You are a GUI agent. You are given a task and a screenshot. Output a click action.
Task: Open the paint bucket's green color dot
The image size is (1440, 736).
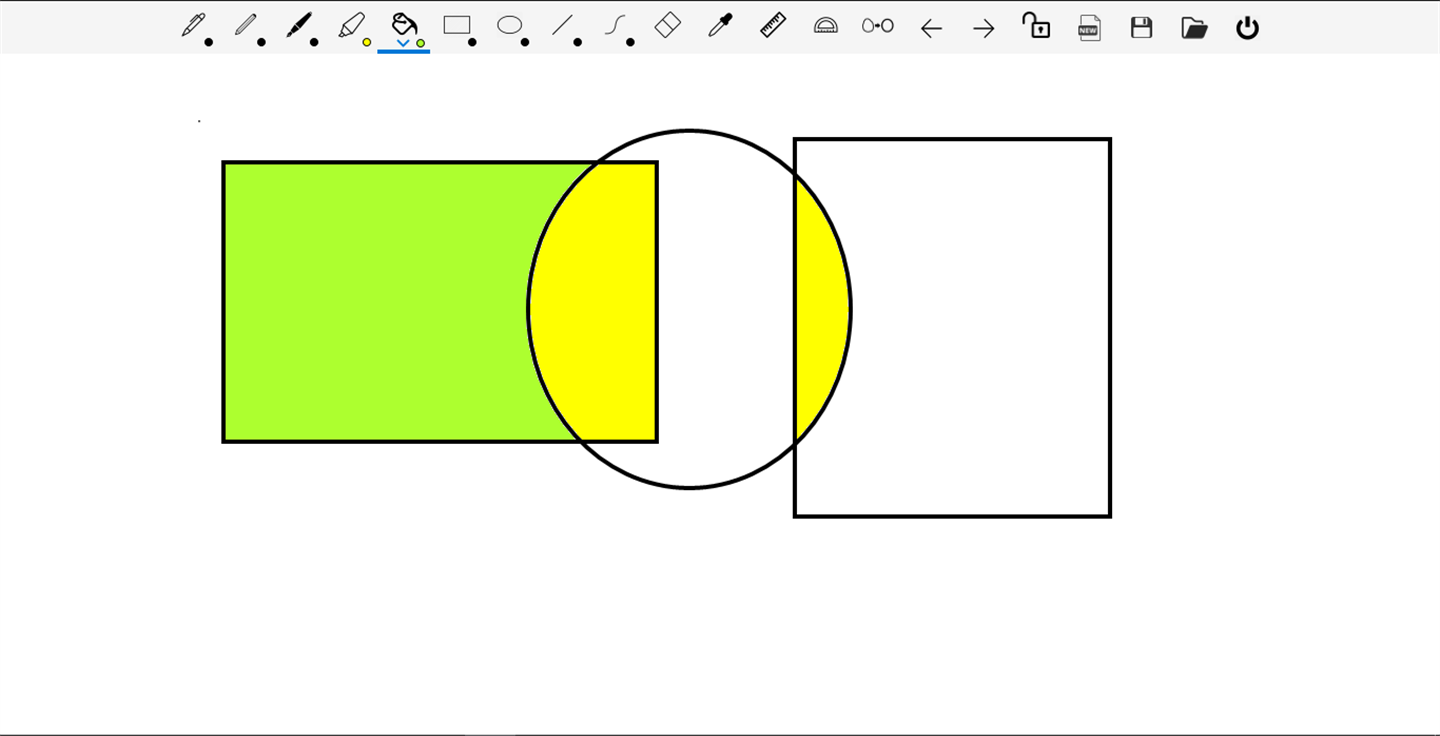(421, 43)
